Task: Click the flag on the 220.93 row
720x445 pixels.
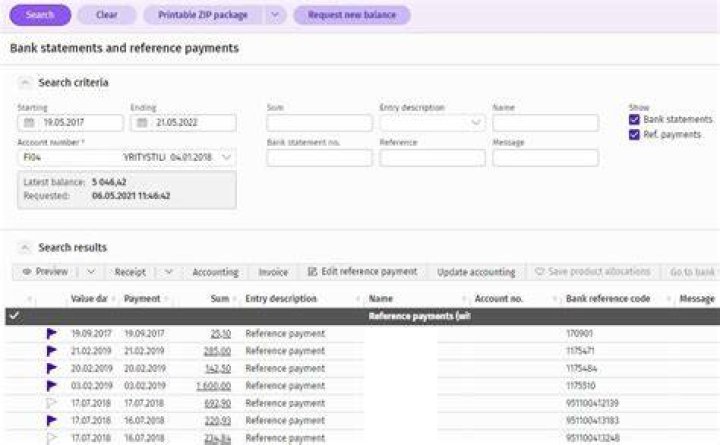Action: click(51, 420)
